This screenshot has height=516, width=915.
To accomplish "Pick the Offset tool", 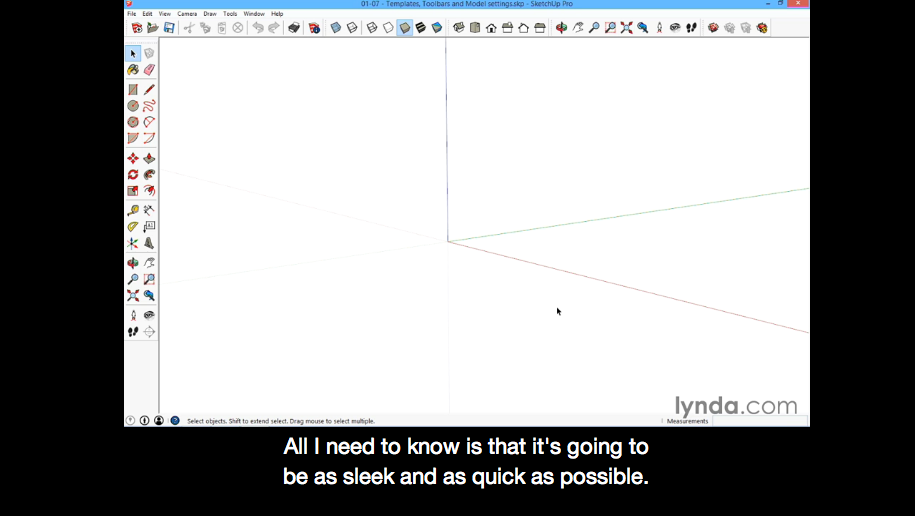I will 149,191.
